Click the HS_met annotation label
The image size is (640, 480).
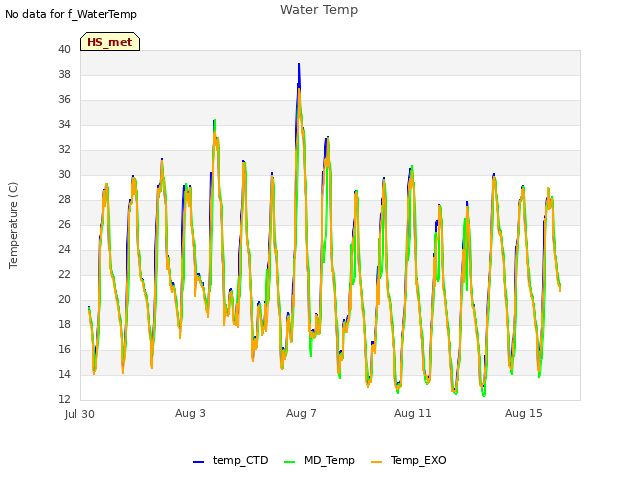pyautogui.click(x=110, y=42)
